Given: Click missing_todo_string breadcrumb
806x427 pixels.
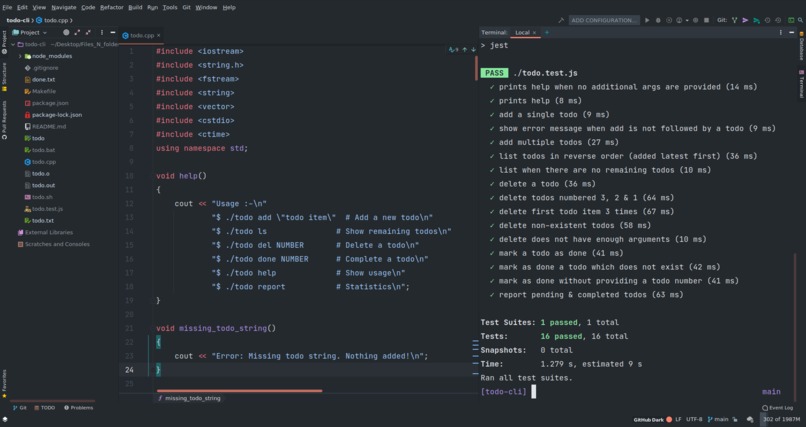Looking at the screenshot, I should 189,398.
